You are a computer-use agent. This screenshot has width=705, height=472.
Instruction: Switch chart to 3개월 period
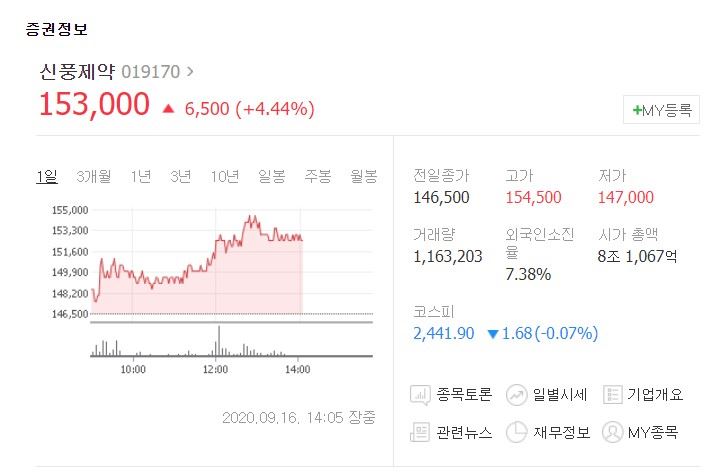pyautogui.click(x=94, y=176)
